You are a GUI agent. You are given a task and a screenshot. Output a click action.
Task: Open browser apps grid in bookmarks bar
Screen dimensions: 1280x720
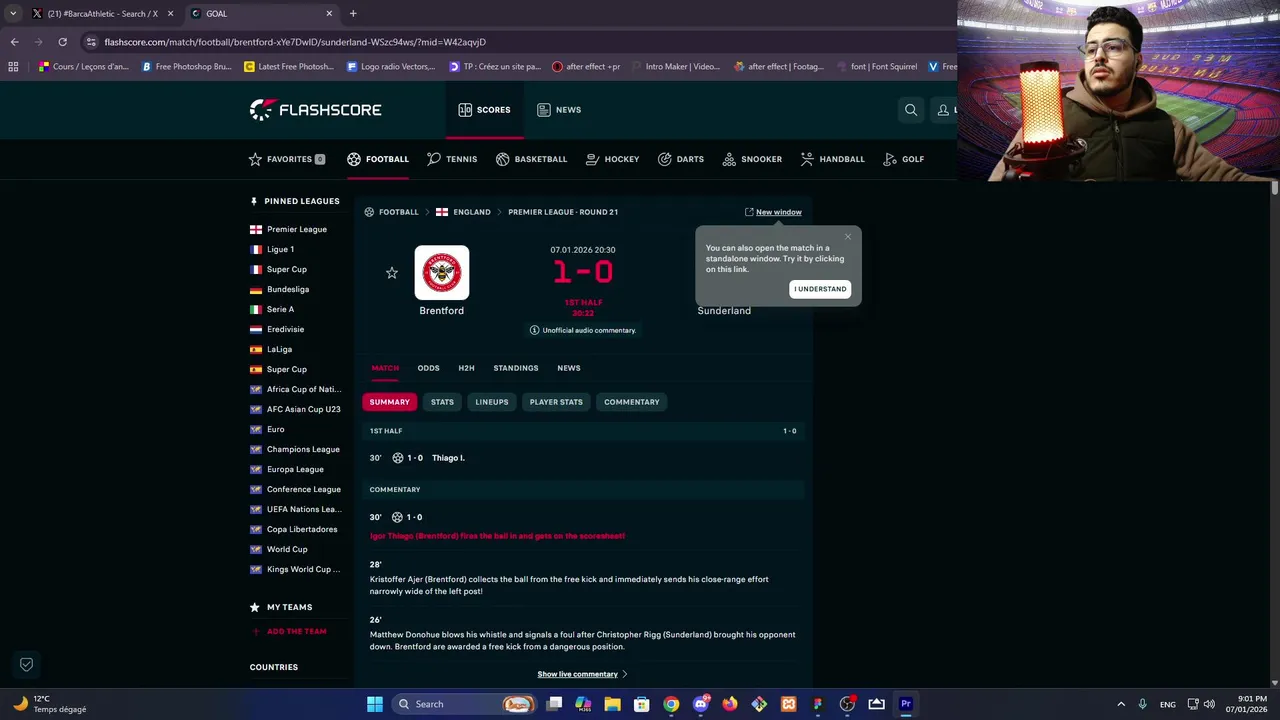pos(13,67)
